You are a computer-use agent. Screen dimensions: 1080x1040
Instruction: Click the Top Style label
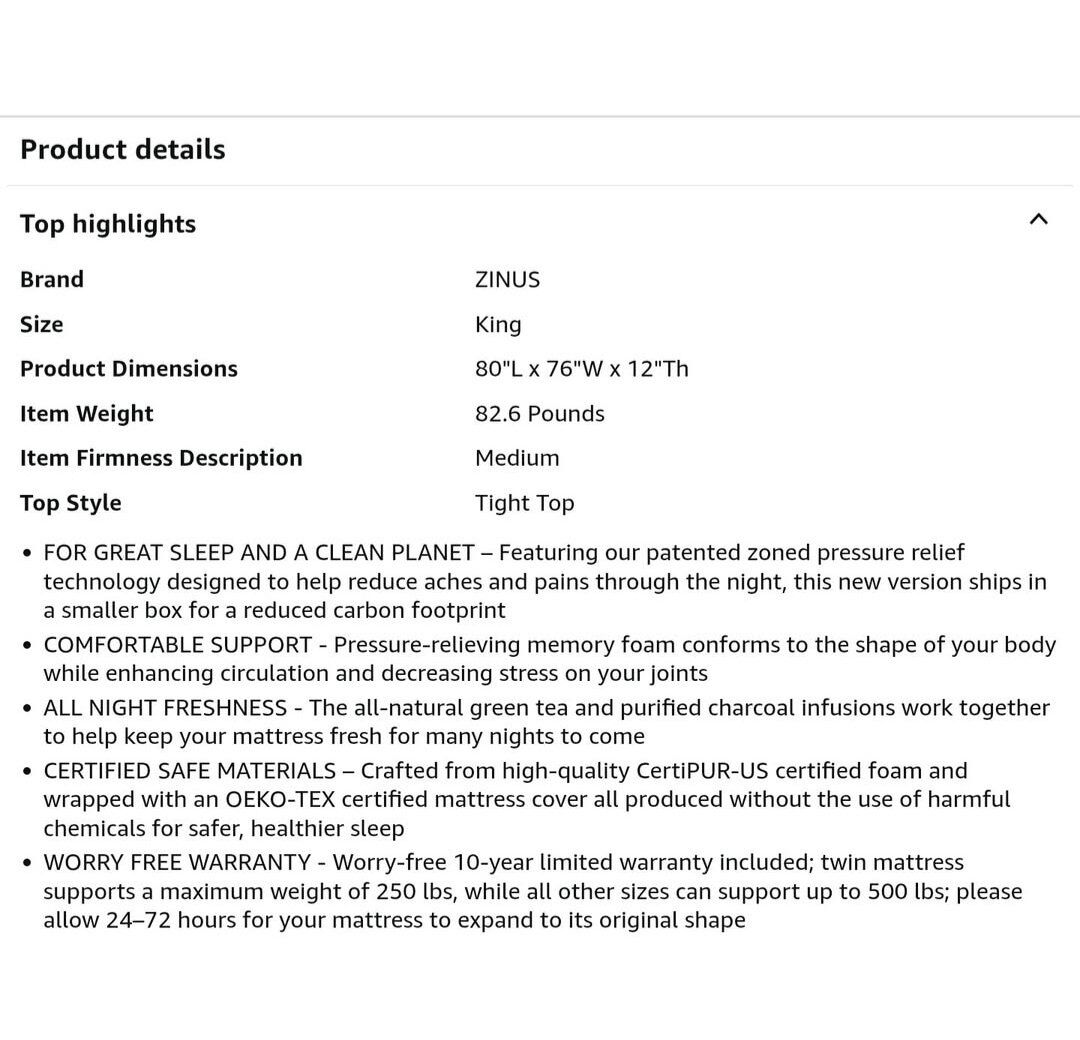(71, 503)
